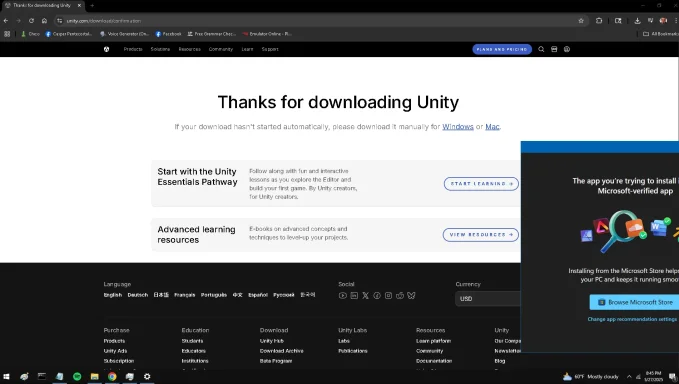Open the Products menu in Unity header
The width and height of the screenshot is (679, 384).
pyautogui.click(x=133, y=49)
